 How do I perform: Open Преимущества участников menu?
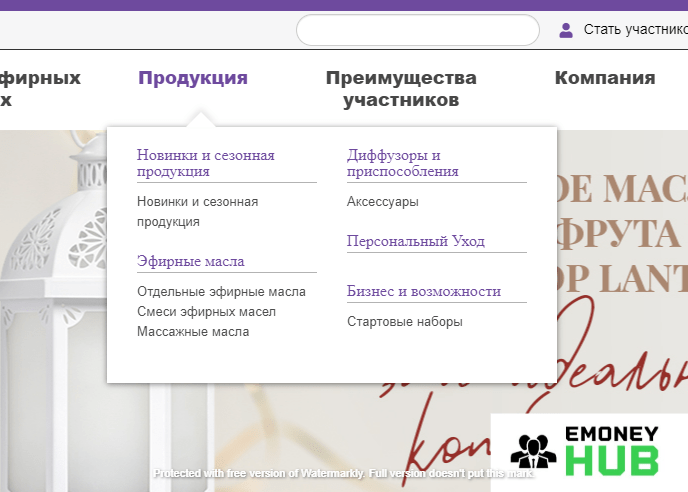[x=401, y=89]
